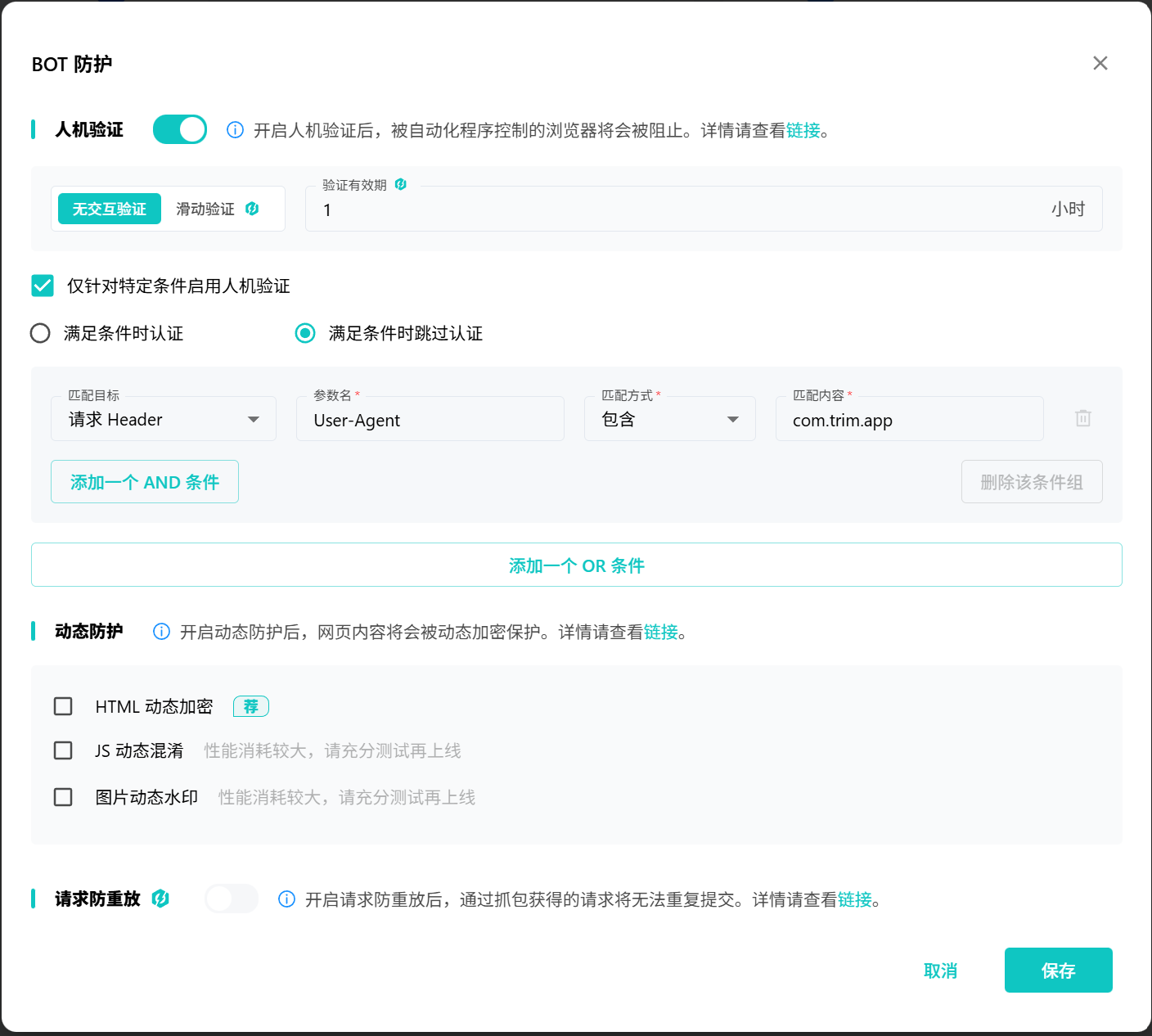Click the info icon beside 人机验证

235,129
